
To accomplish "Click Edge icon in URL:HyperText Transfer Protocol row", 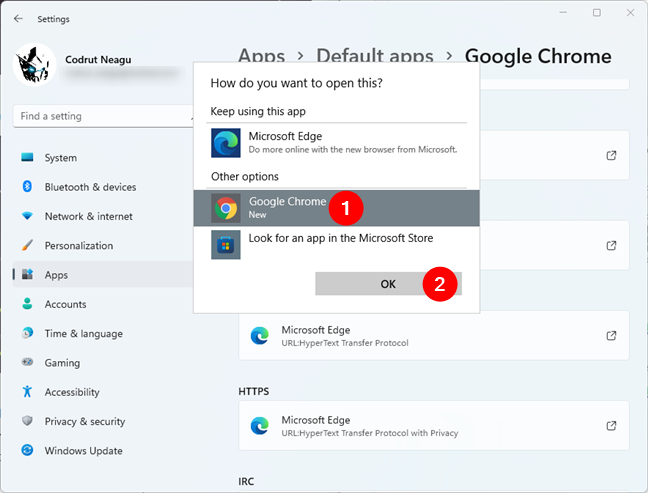I will coord(260,336).
